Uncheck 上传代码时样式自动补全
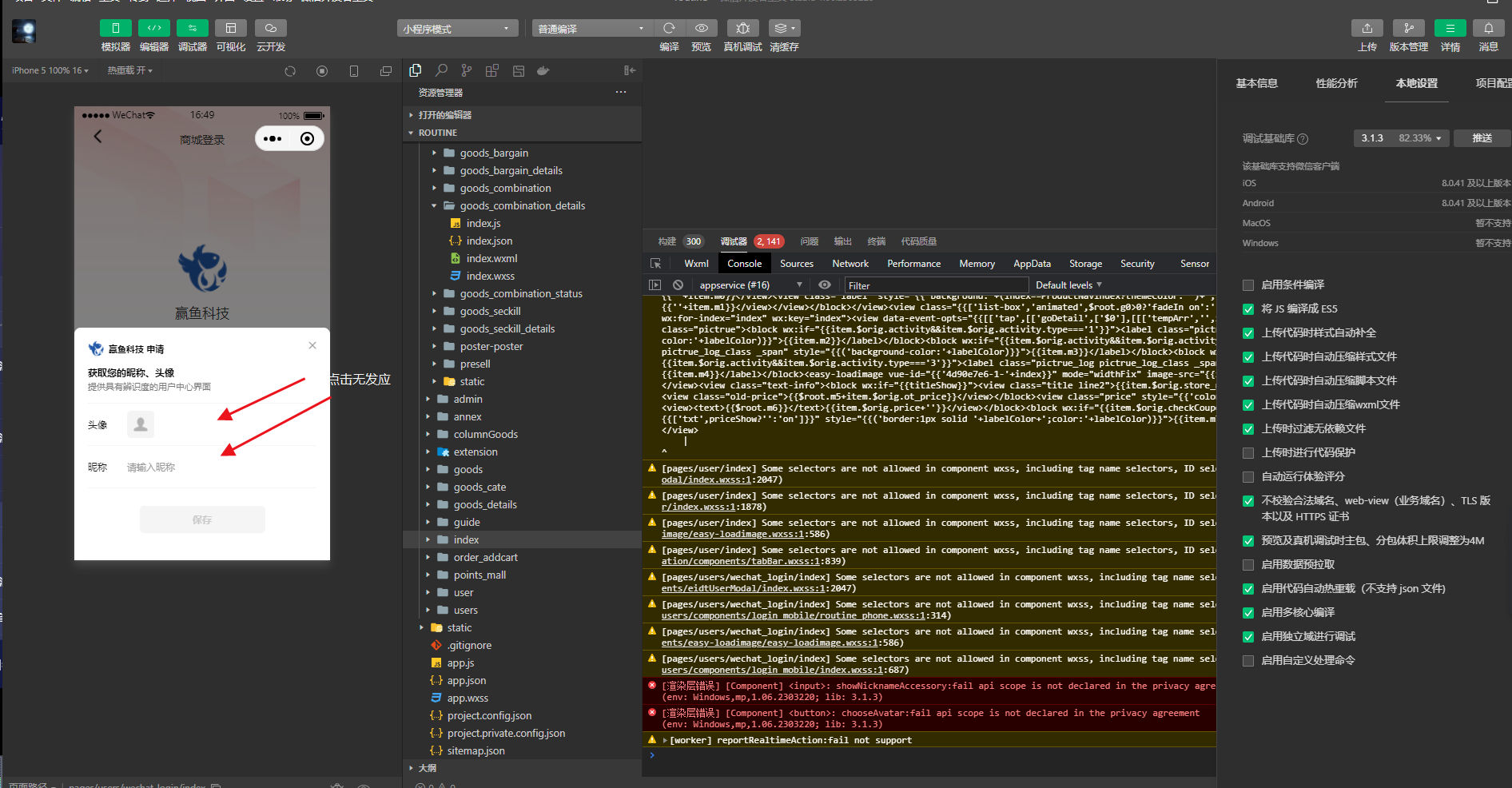The image size is (1512, 788). tap(1248, 333)
